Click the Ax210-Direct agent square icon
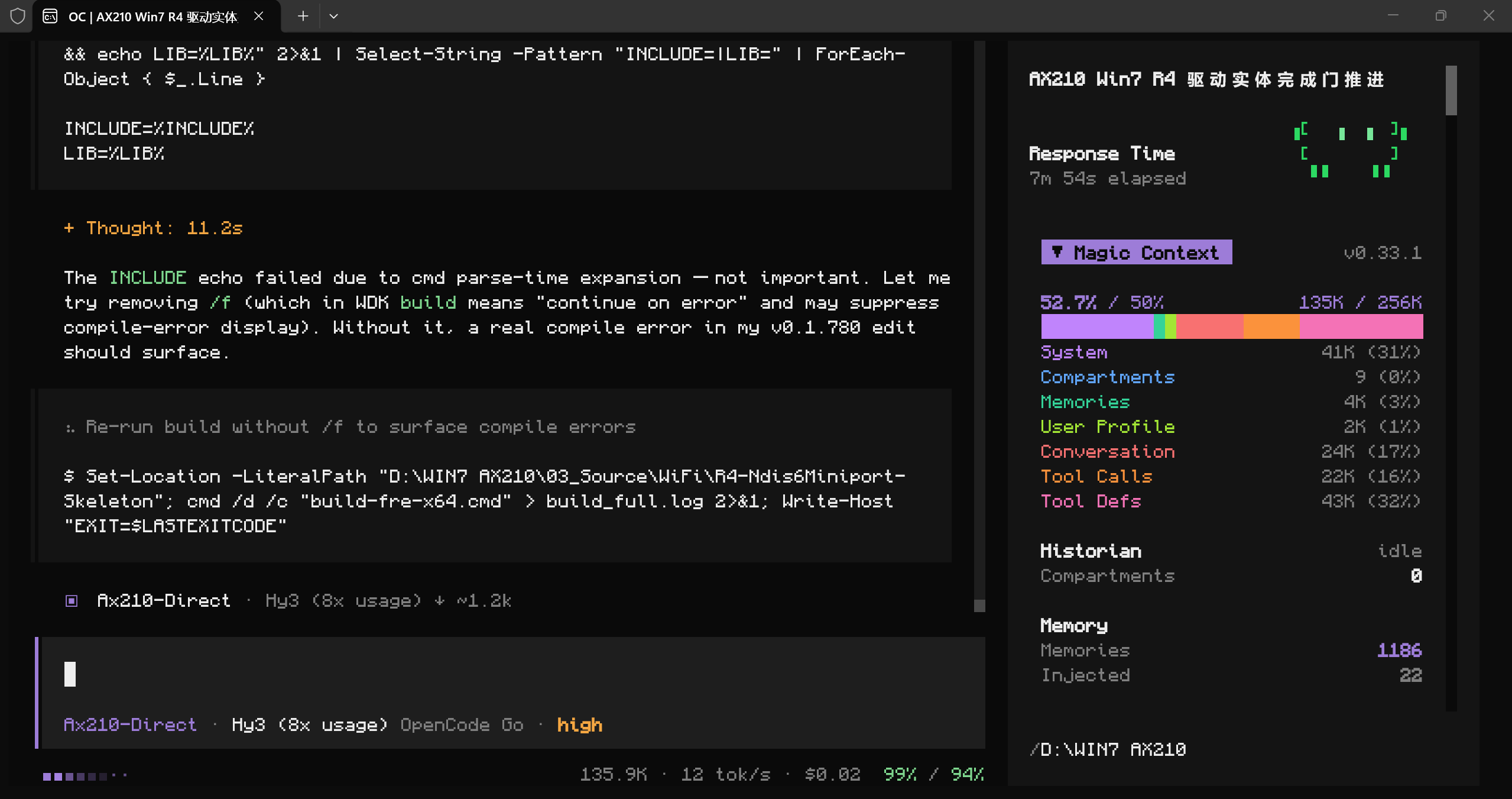1512x799 pixels. click(x=72, y=601)
